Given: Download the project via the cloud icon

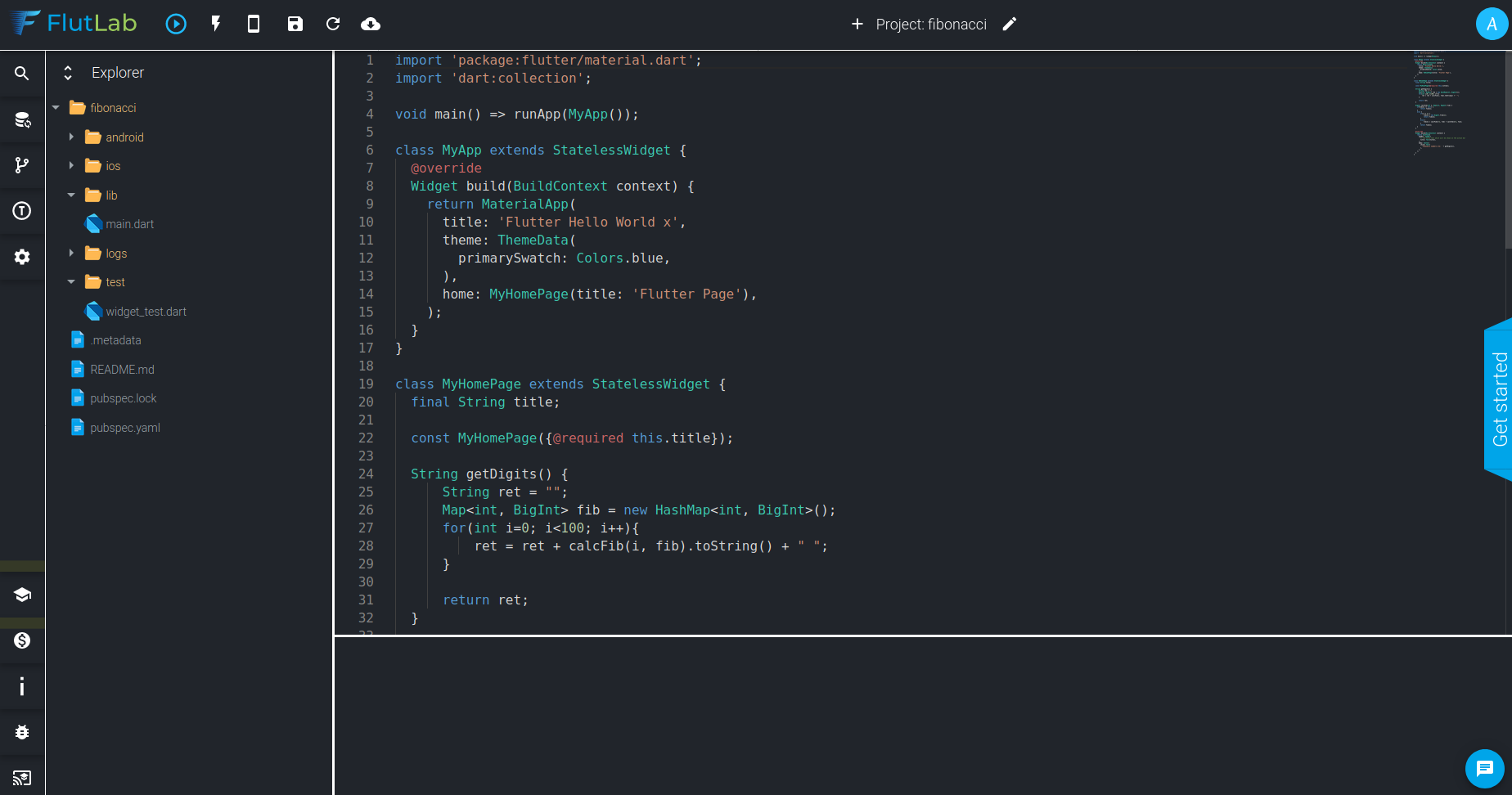Looking at the screenshot, I should [371, 24].
